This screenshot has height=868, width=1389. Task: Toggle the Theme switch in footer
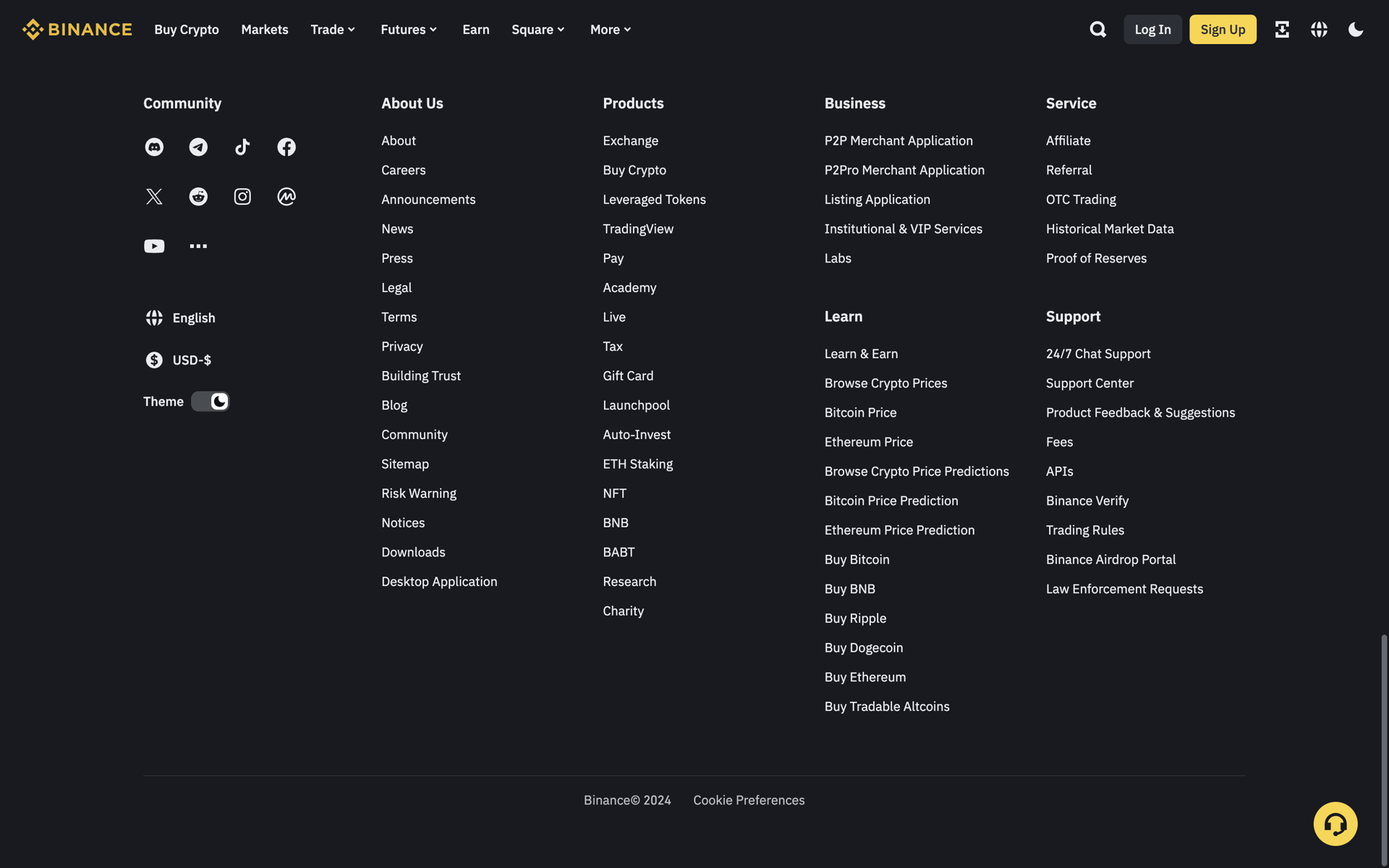click(211, 401)
